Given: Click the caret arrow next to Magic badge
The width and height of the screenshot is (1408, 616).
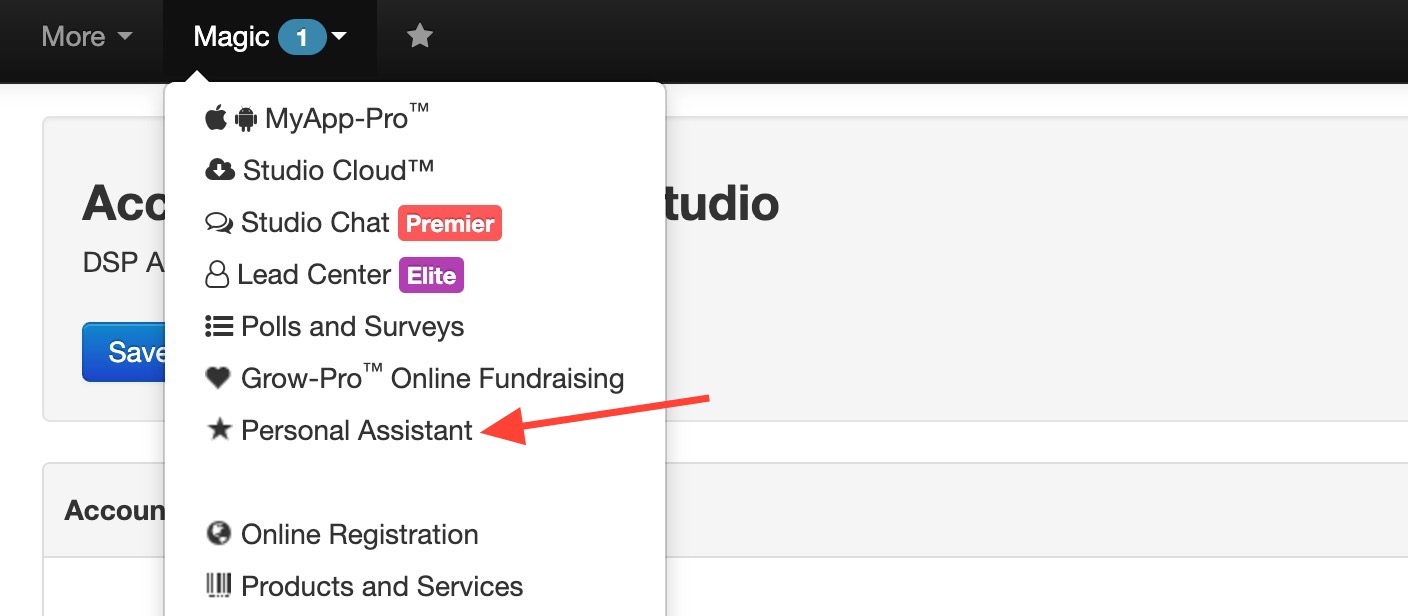Looking at the screenshot, I should pyautogui.click(x=339, y=38).
